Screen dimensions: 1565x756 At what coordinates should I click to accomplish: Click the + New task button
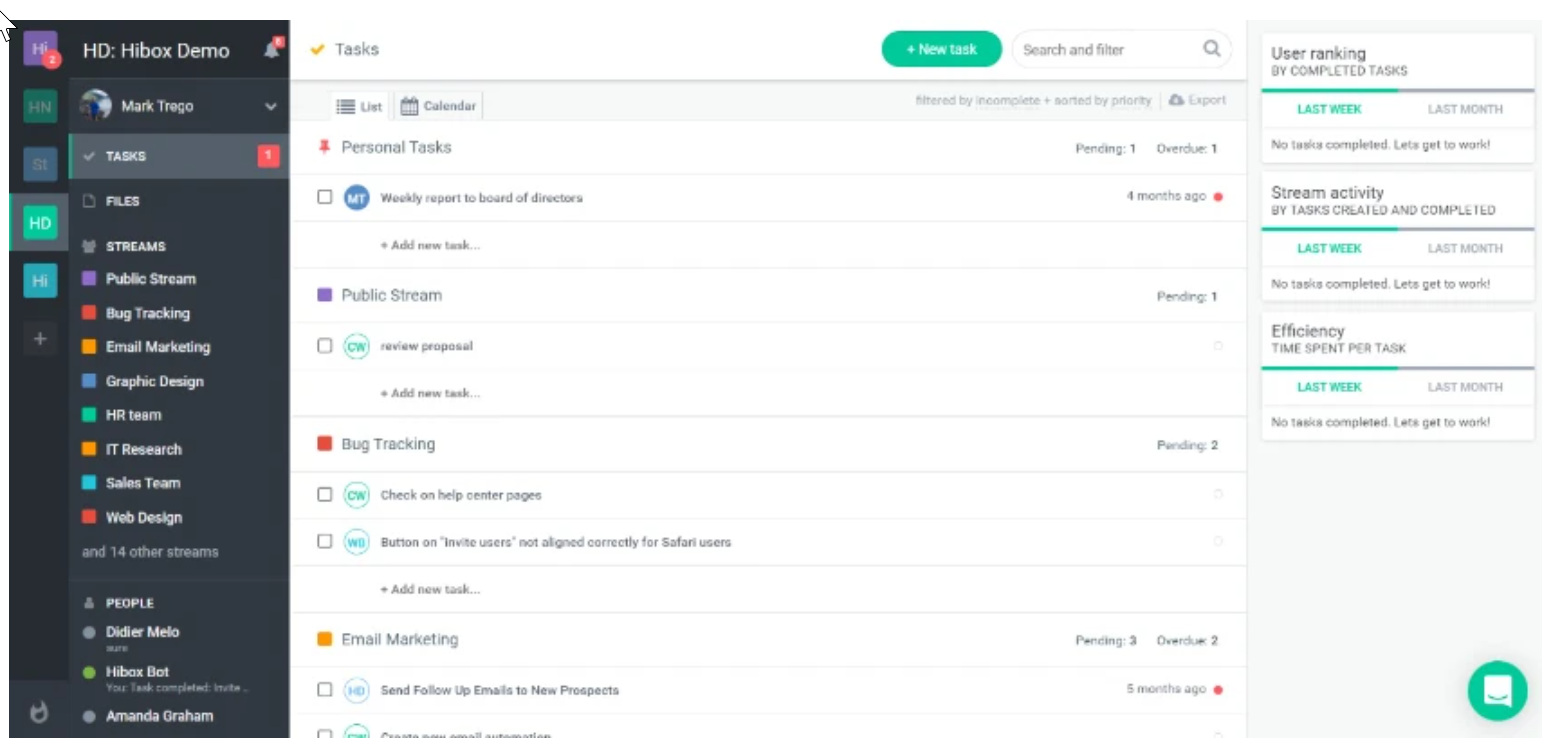coord(941,49)
